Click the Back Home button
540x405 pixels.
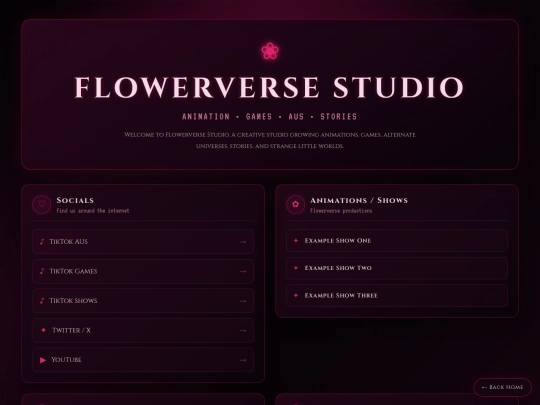[502, 387]
